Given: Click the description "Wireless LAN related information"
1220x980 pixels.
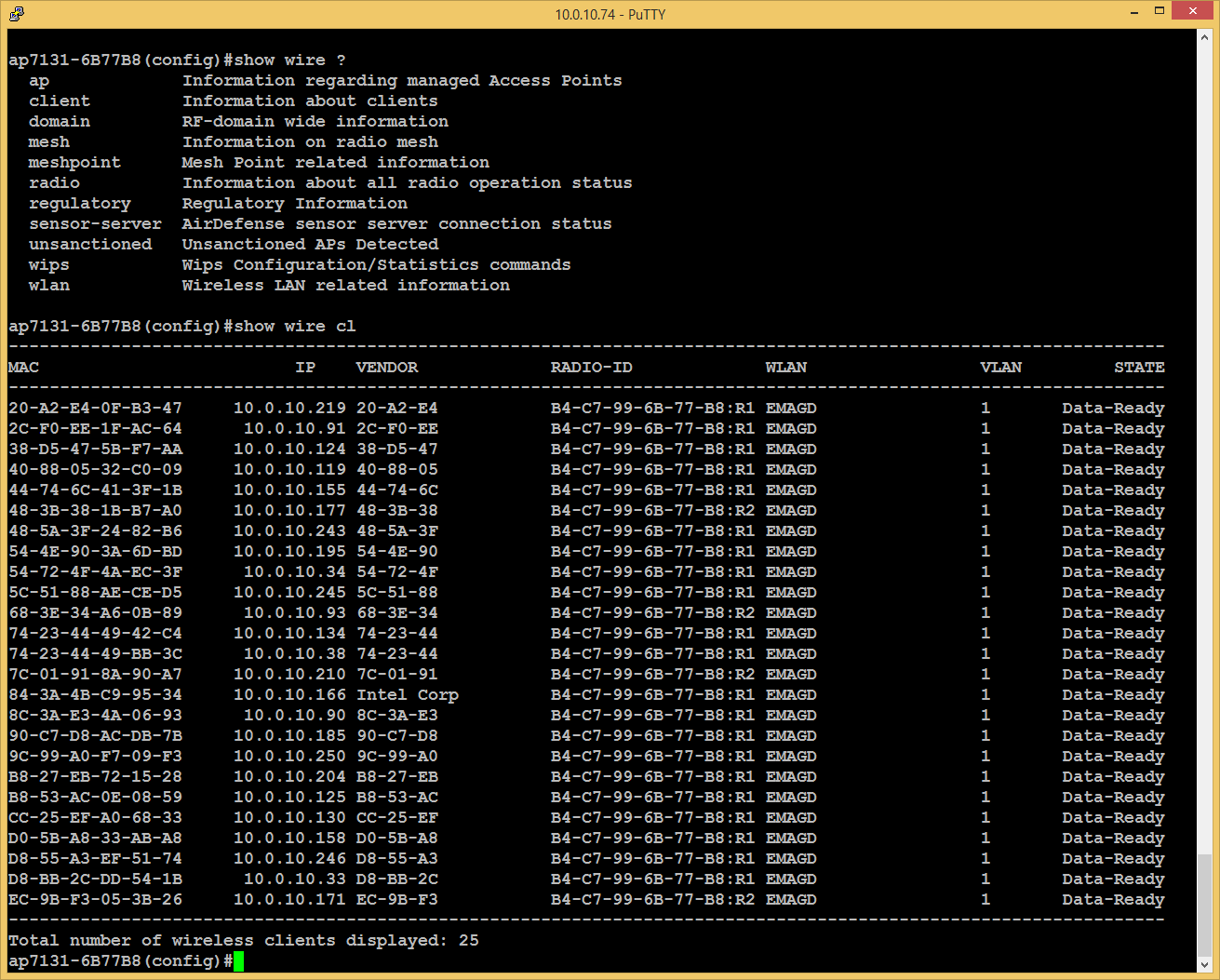Looking at the screenshot, I should click(x=346, y=286).
